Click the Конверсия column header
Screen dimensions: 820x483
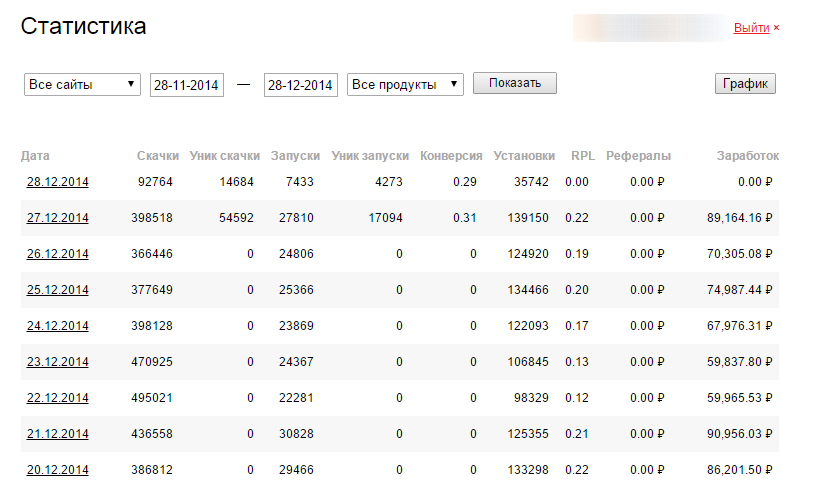[451, 156]
